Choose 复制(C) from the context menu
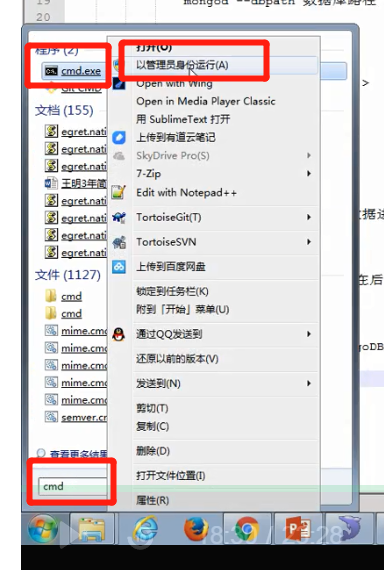Screen dimensions: 384x570 pyautogui.click(x=152, y=426)
